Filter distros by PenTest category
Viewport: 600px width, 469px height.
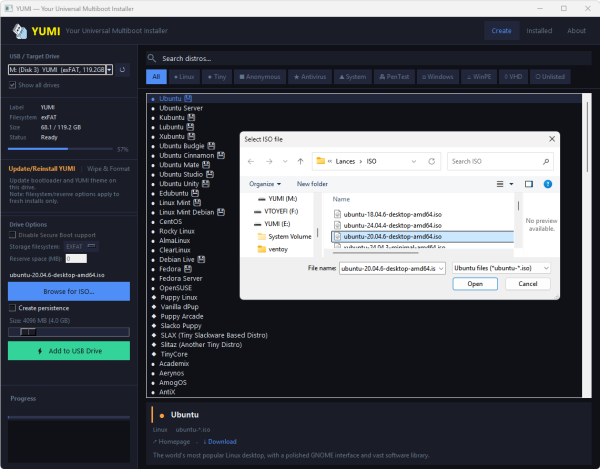click(395, 77)
